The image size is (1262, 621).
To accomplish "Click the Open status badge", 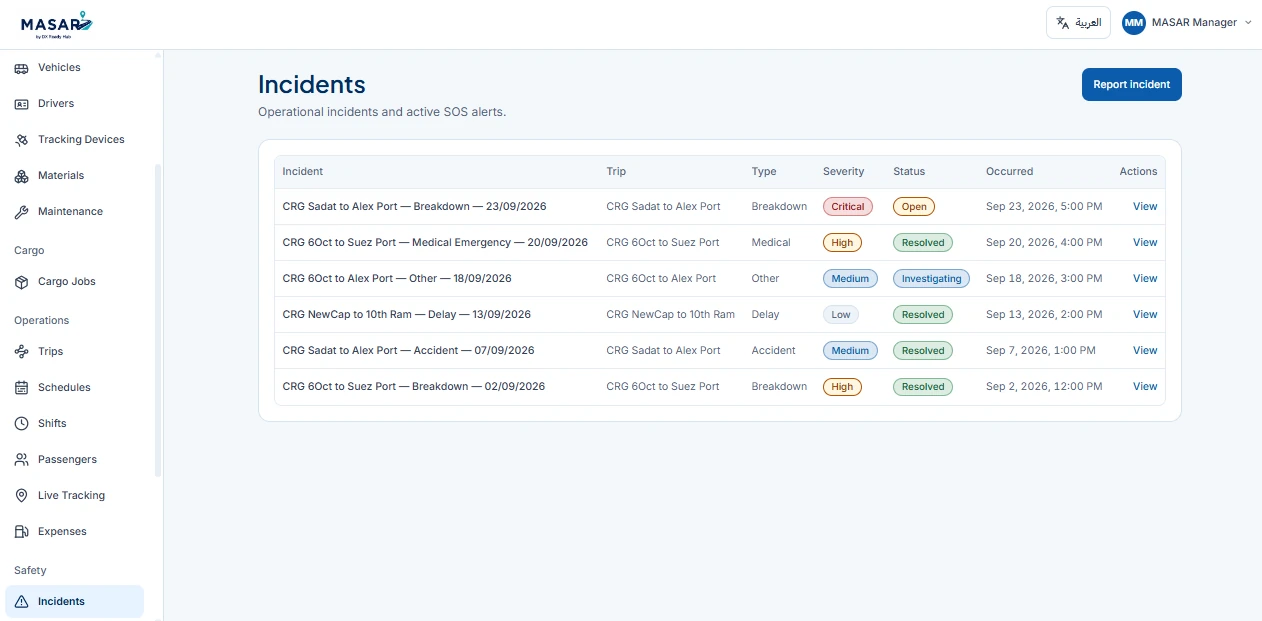I will pyautogui.click(x=914, y=207).
